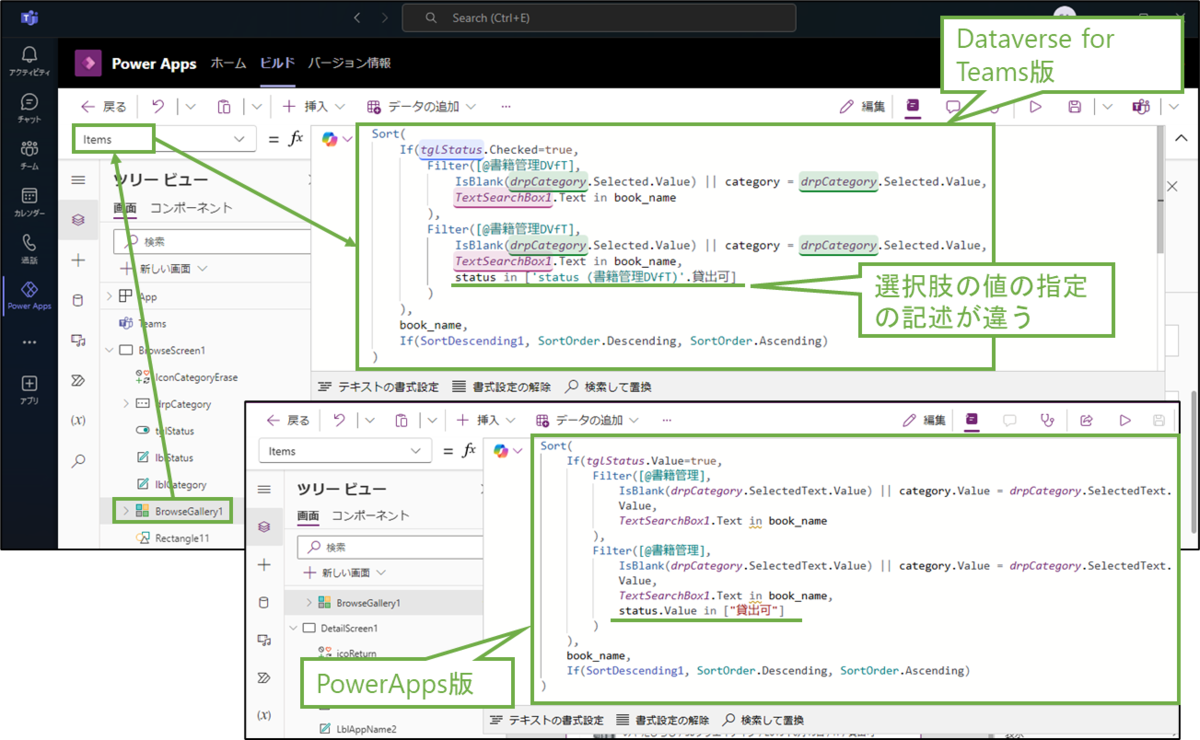
Task: Switch to バージョン情報 tab
Action: pos(349,63)
